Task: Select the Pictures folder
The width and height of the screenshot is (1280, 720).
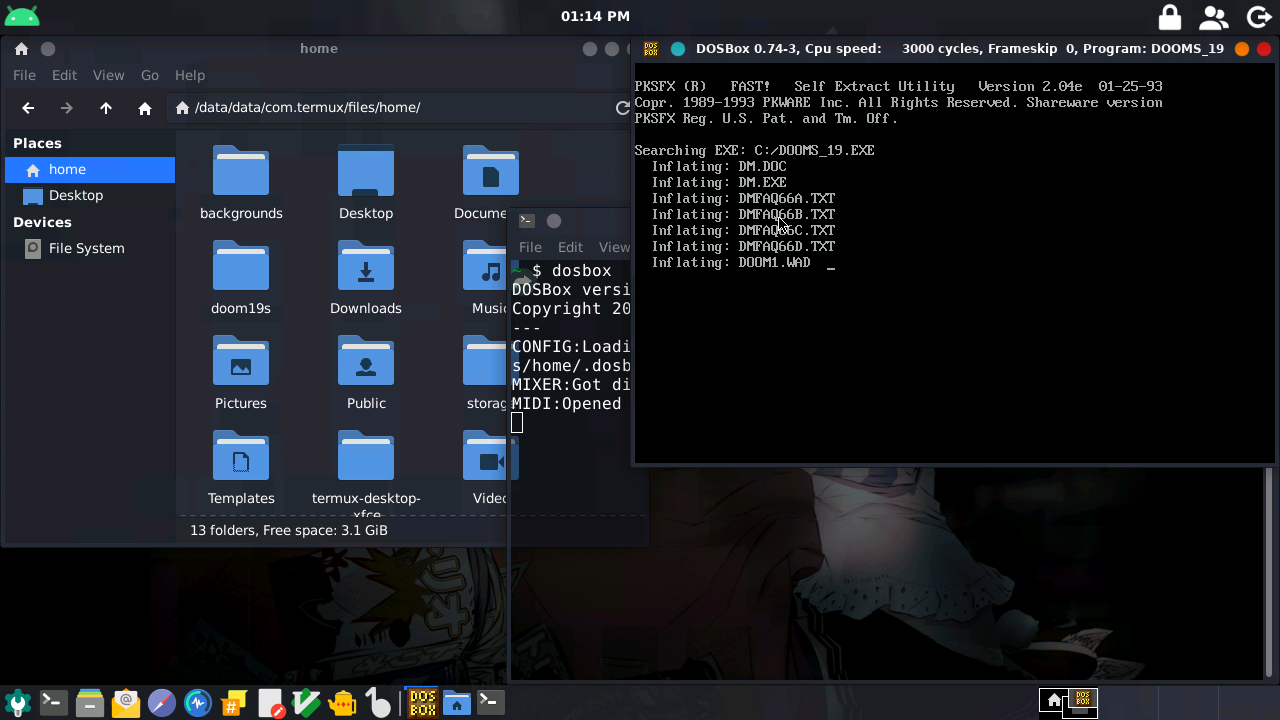Action: (241, 372)
